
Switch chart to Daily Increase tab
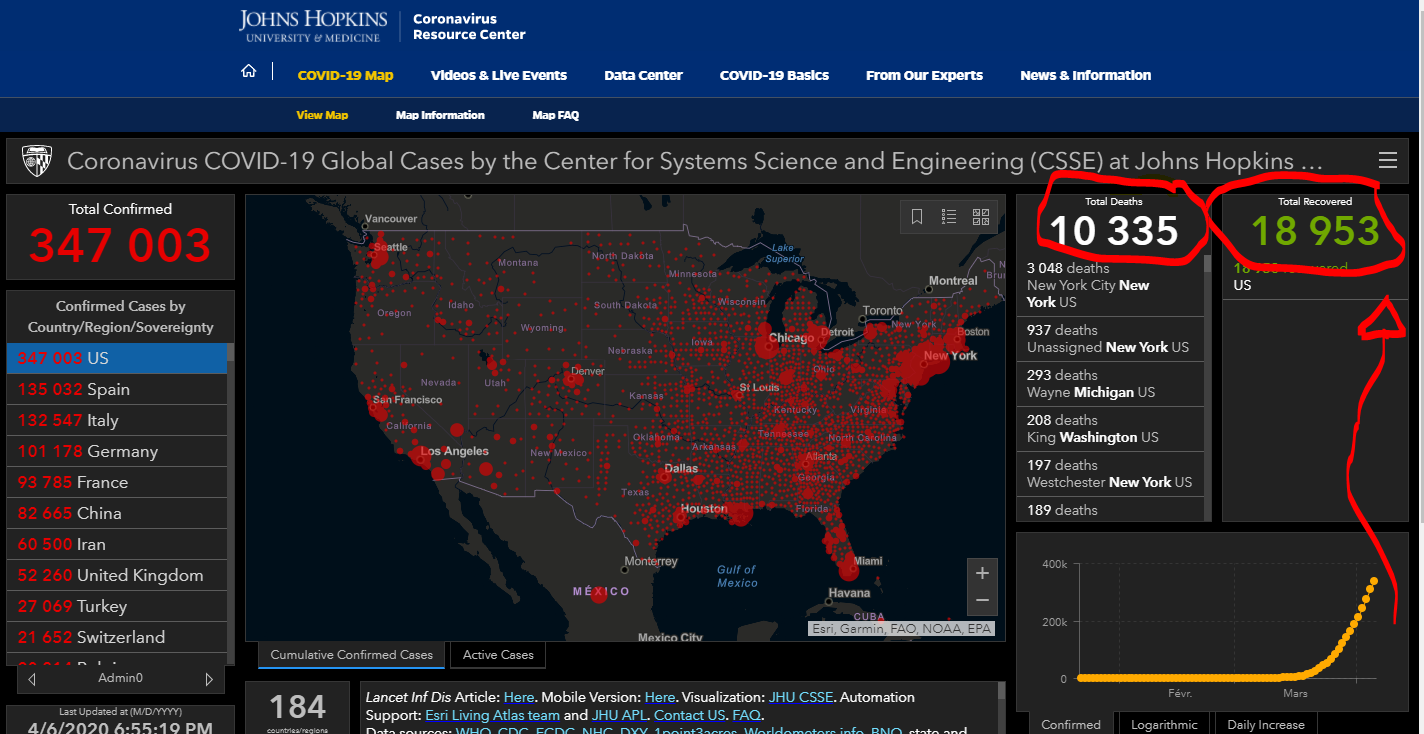[1266, 724]
